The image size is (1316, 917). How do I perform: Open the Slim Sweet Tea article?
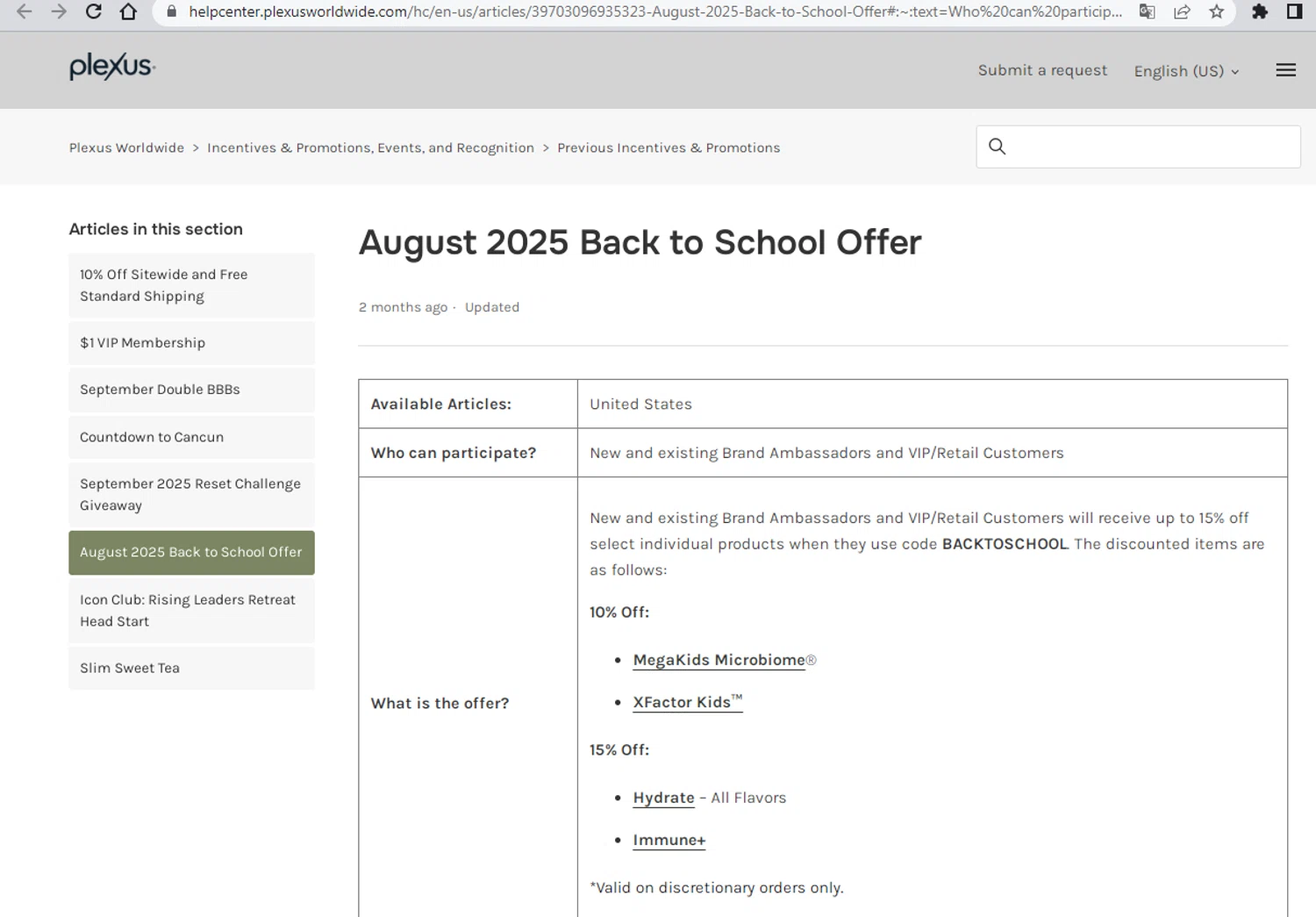pos(130,668)
